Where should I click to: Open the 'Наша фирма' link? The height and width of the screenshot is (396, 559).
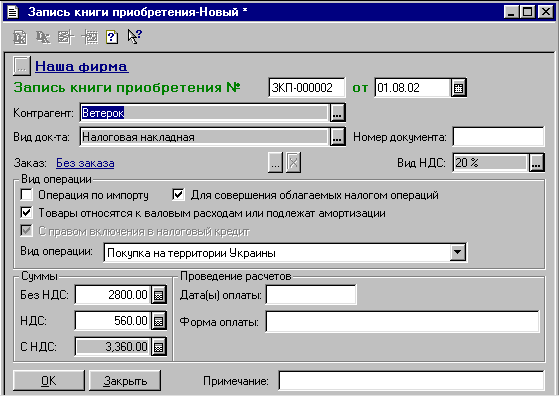[x=82, y=66]
